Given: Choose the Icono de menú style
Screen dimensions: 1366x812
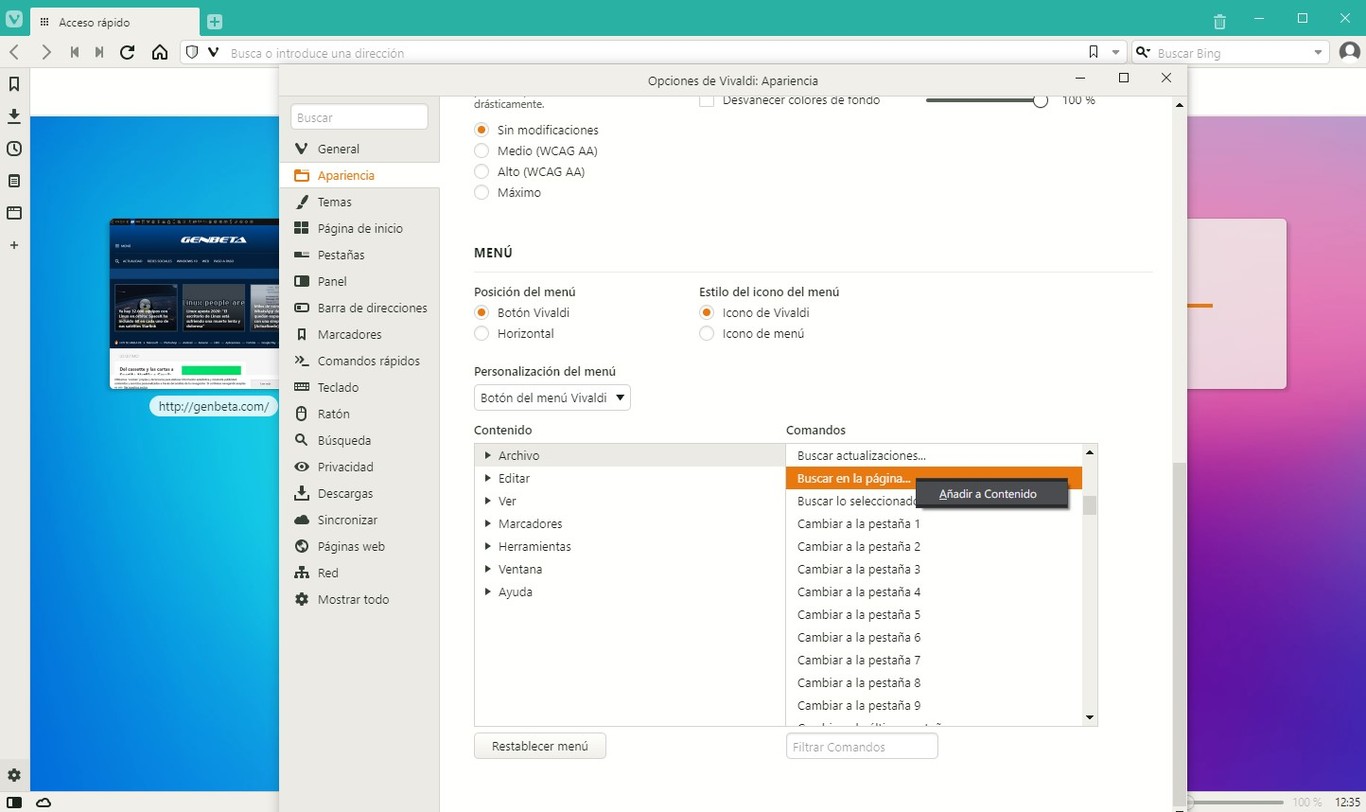Looking at the screenshot, I should (x=707, y=334).
